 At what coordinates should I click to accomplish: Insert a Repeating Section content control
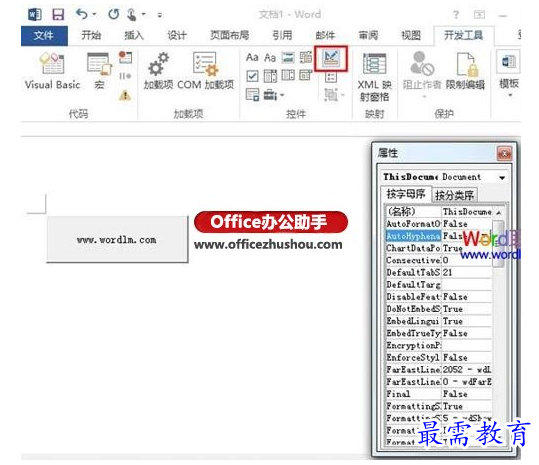(x=252, y=95)
